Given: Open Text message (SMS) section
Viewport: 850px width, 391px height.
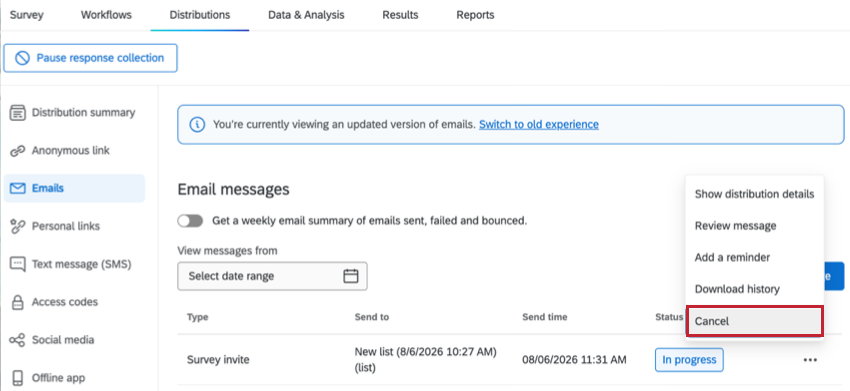Looking at the screenshot, I should coord(74,264).
